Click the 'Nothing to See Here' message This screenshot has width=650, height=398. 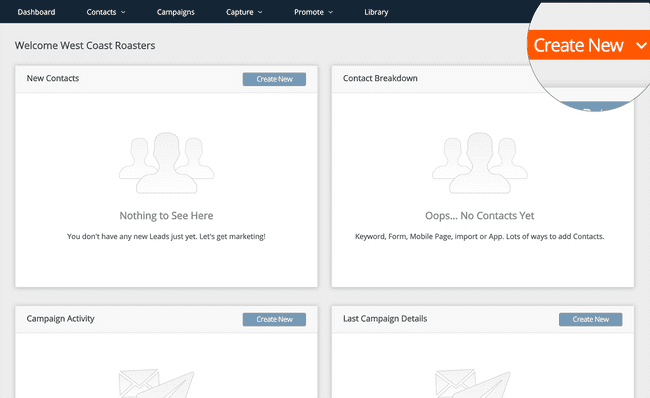pos(166,216)
